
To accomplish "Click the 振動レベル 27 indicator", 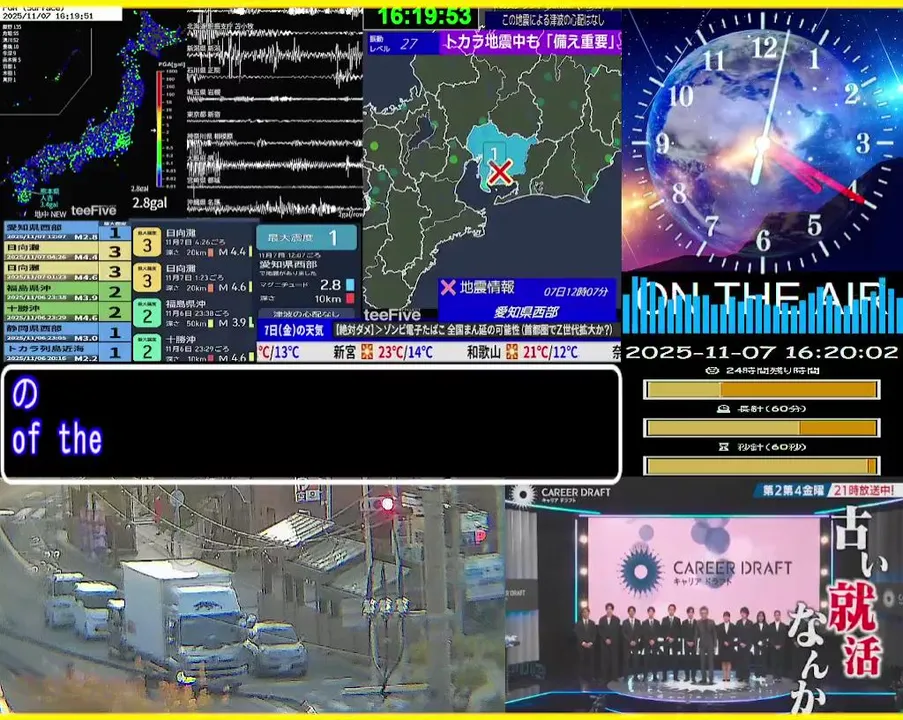I will pyautogui.click(x=403, y=43).
